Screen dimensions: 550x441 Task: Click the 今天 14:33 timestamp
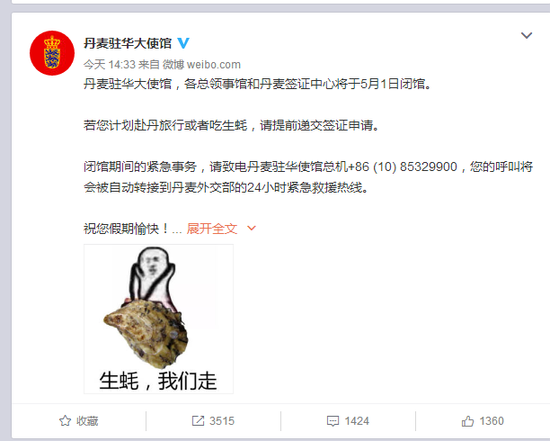pyautogui.click(x=109, y=65)
